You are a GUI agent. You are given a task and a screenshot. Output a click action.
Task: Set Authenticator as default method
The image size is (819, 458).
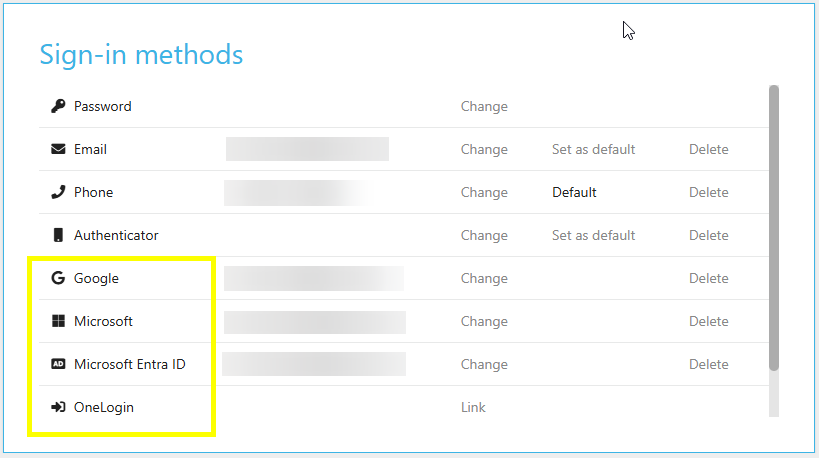[x=593, y=235]
